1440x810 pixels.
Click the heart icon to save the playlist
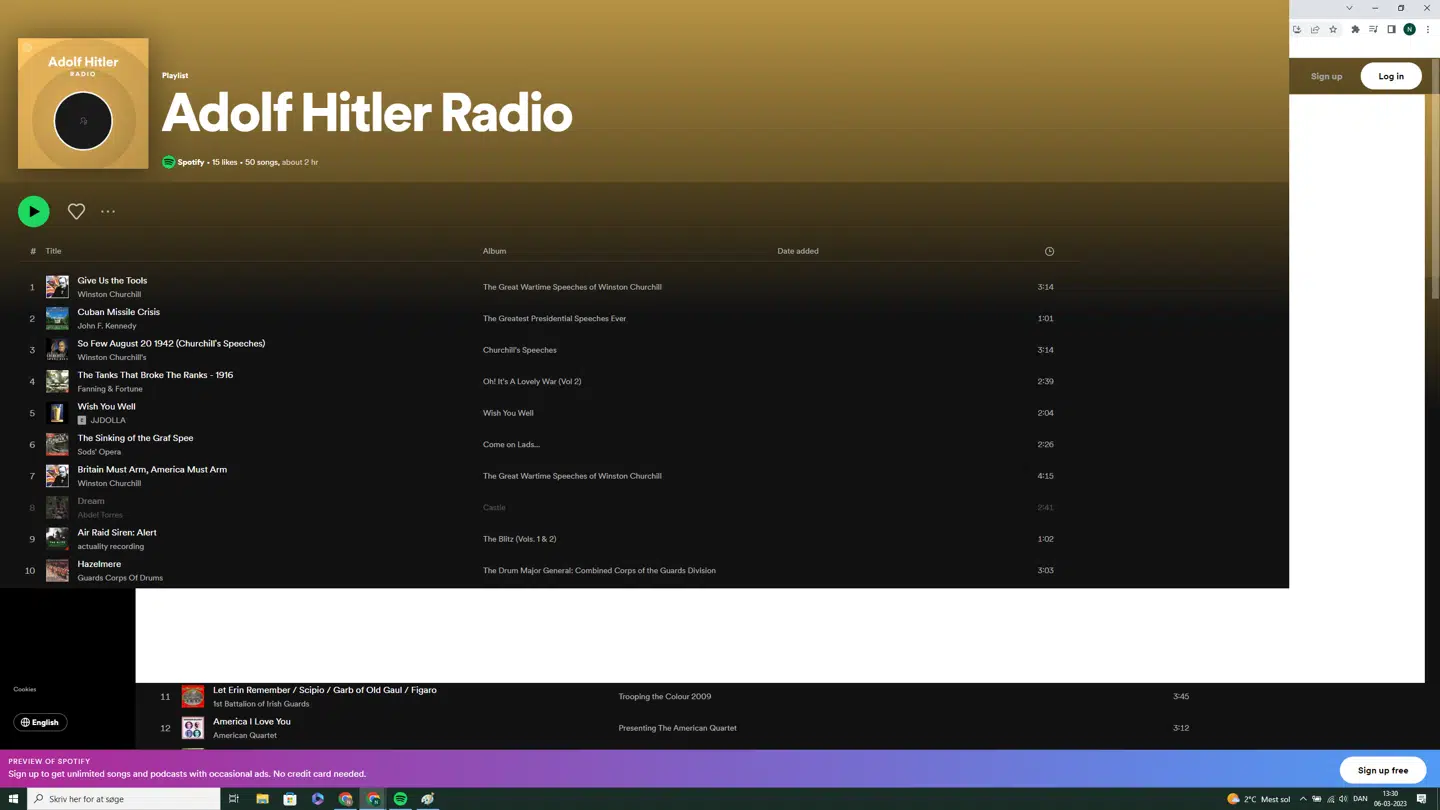(x=76, y=211)
